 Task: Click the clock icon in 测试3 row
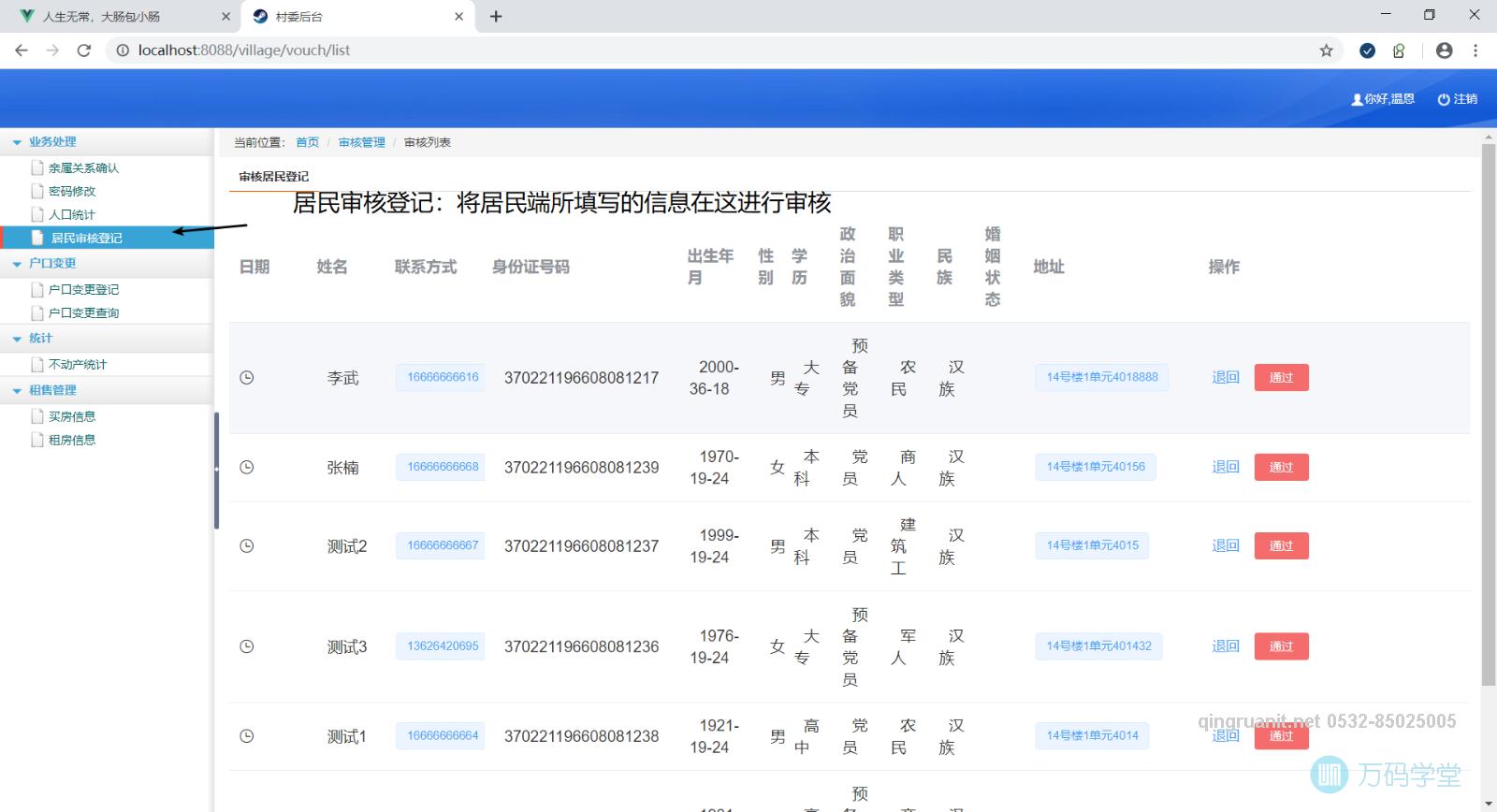(247, 646)
